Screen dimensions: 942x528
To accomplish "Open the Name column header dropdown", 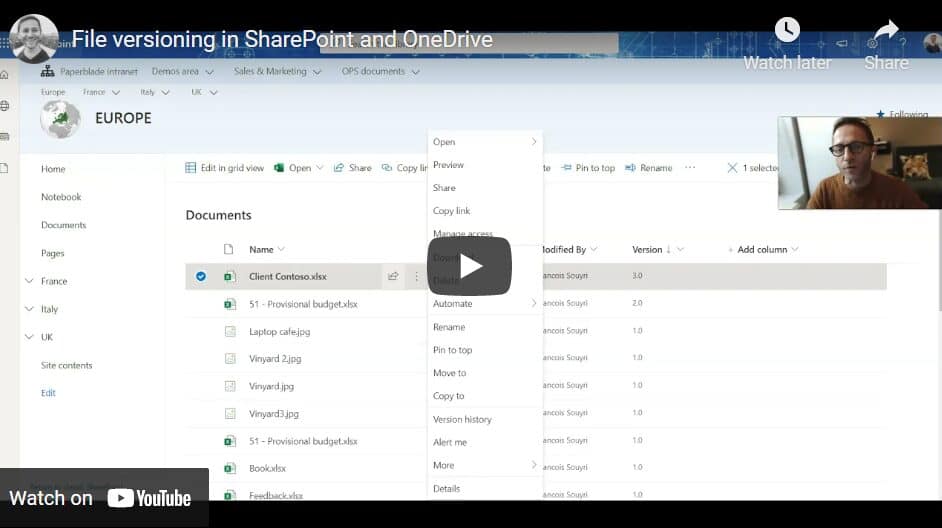I will point(280,249).
